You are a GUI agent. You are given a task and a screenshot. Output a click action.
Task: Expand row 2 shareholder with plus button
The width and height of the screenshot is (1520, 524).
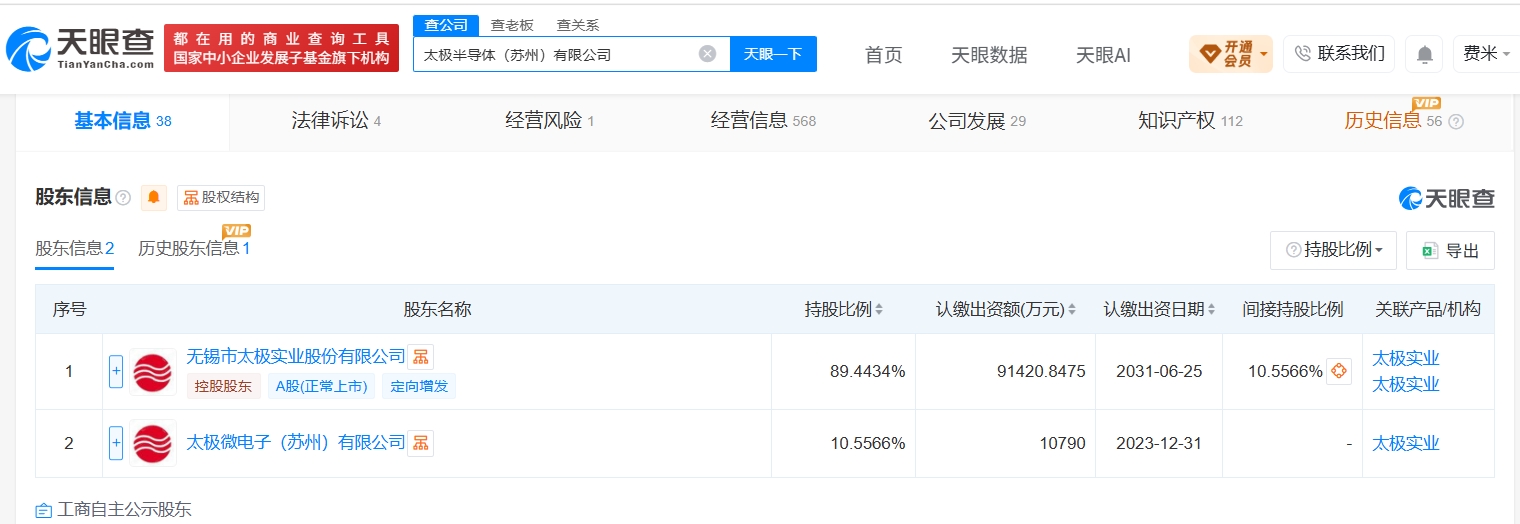[x=116, y=443]
